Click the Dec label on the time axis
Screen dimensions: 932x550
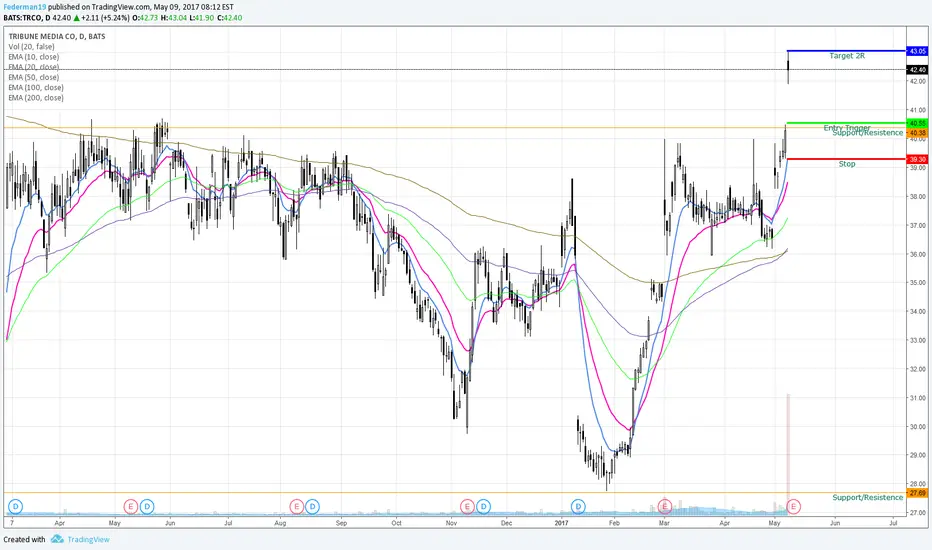click(506, 523)
